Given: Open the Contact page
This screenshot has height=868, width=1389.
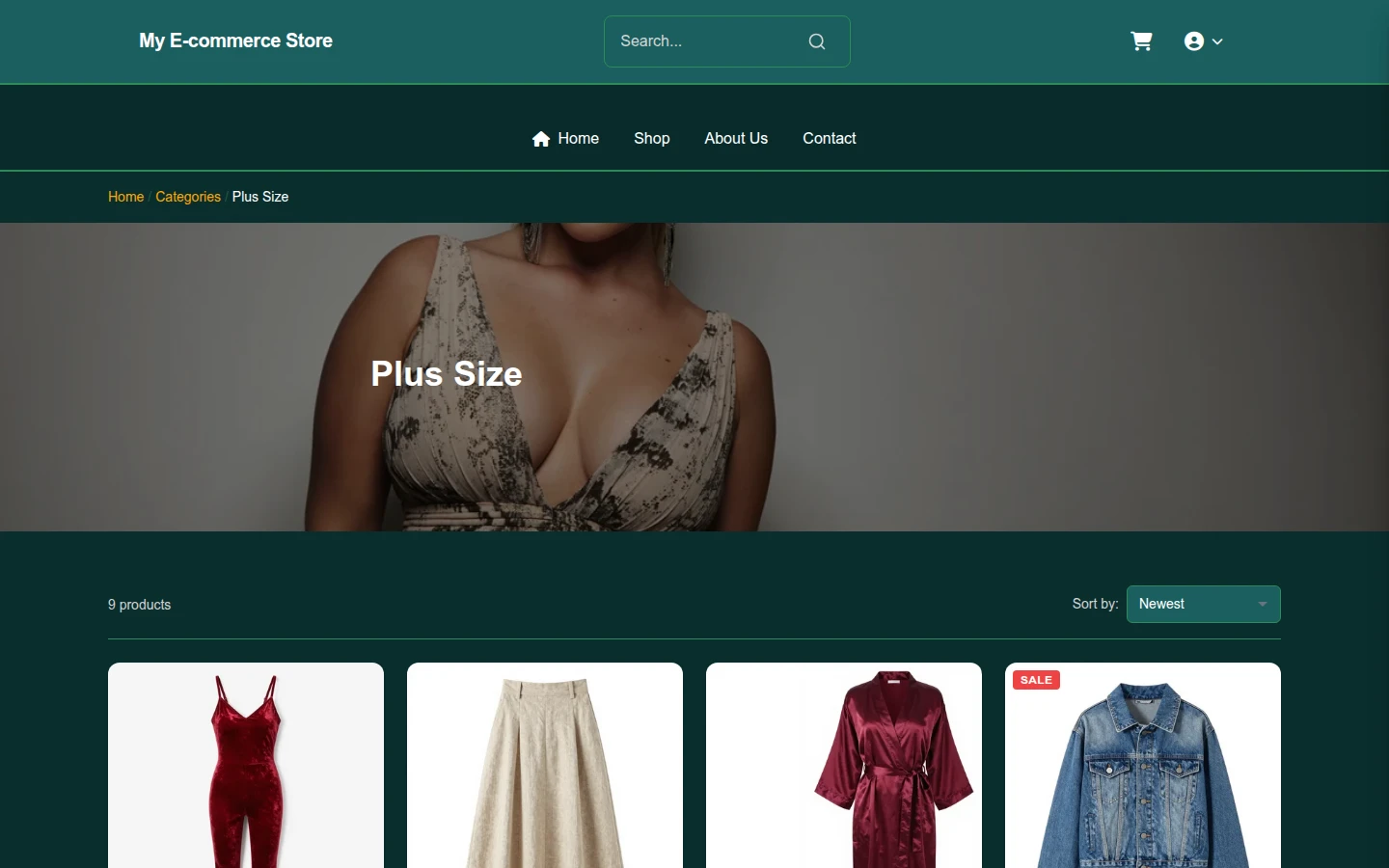Looking at the screenshot, I should tap(830, 139).
